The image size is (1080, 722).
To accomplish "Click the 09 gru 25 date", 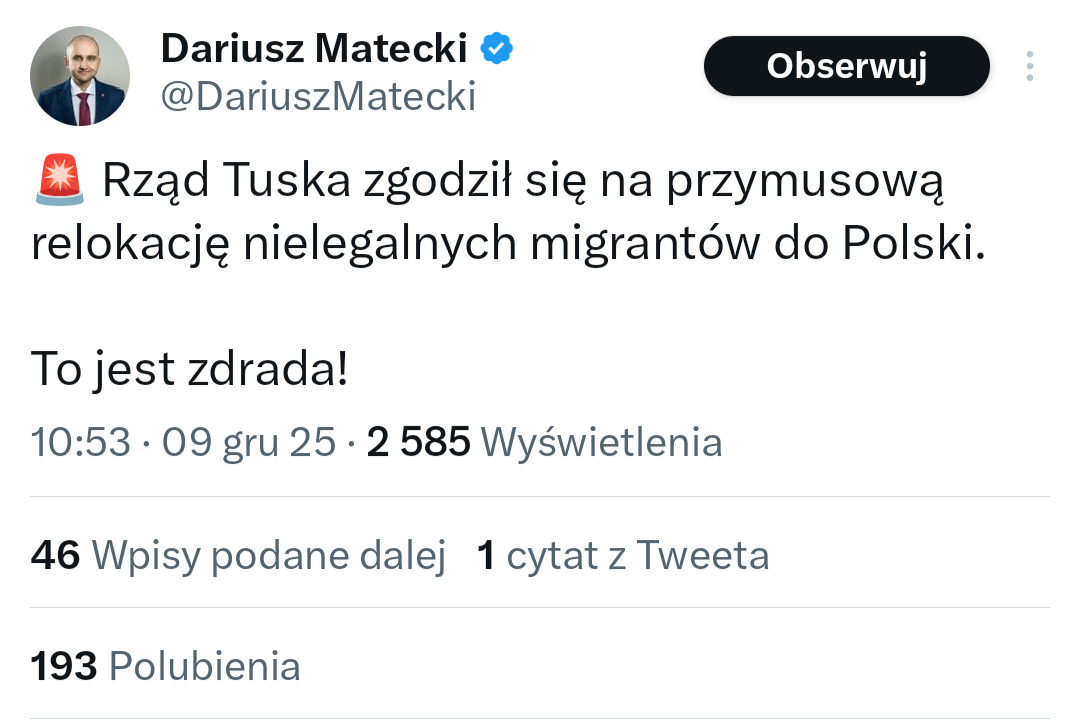I will 249,441.
